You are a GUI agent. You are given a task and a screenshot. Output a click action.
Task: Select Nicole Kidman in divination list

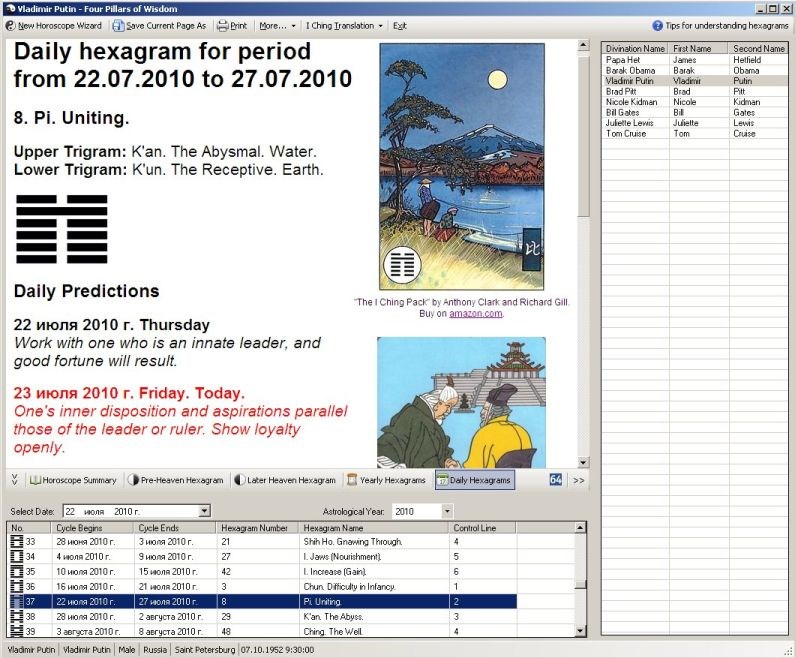point(694,102)
